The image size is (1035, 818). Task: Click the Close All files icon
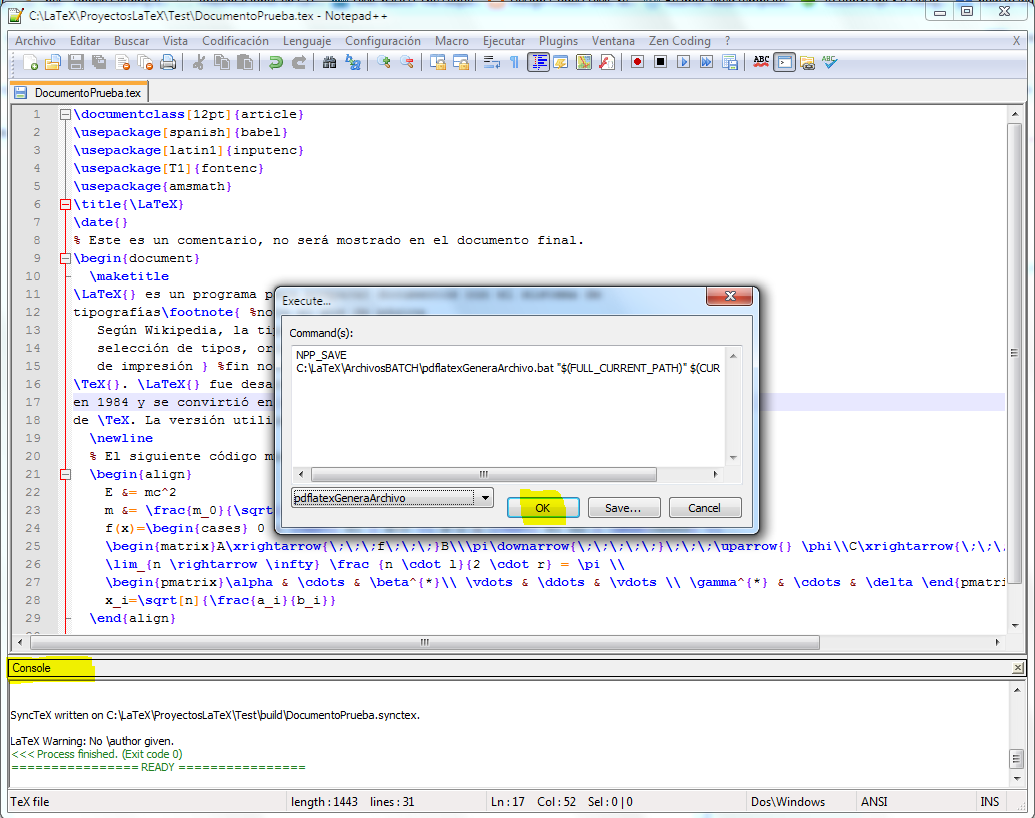click(145, 63)
